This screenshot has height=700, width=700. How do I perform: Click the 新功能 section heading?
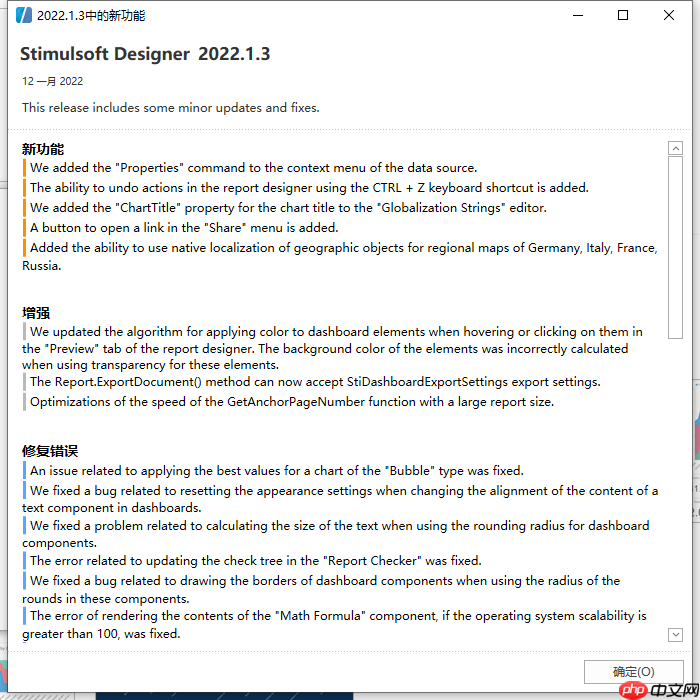click(x=43, y=149)
